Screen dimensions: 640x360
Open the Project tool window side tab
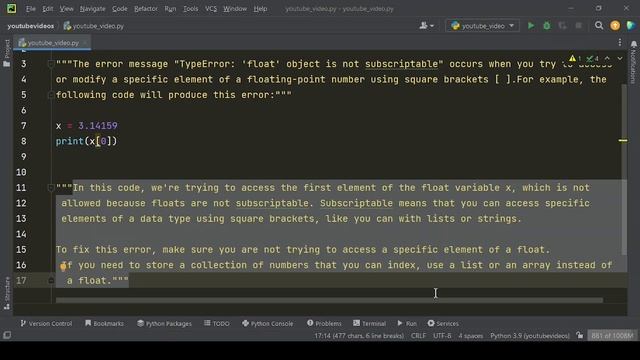point(7,53)
